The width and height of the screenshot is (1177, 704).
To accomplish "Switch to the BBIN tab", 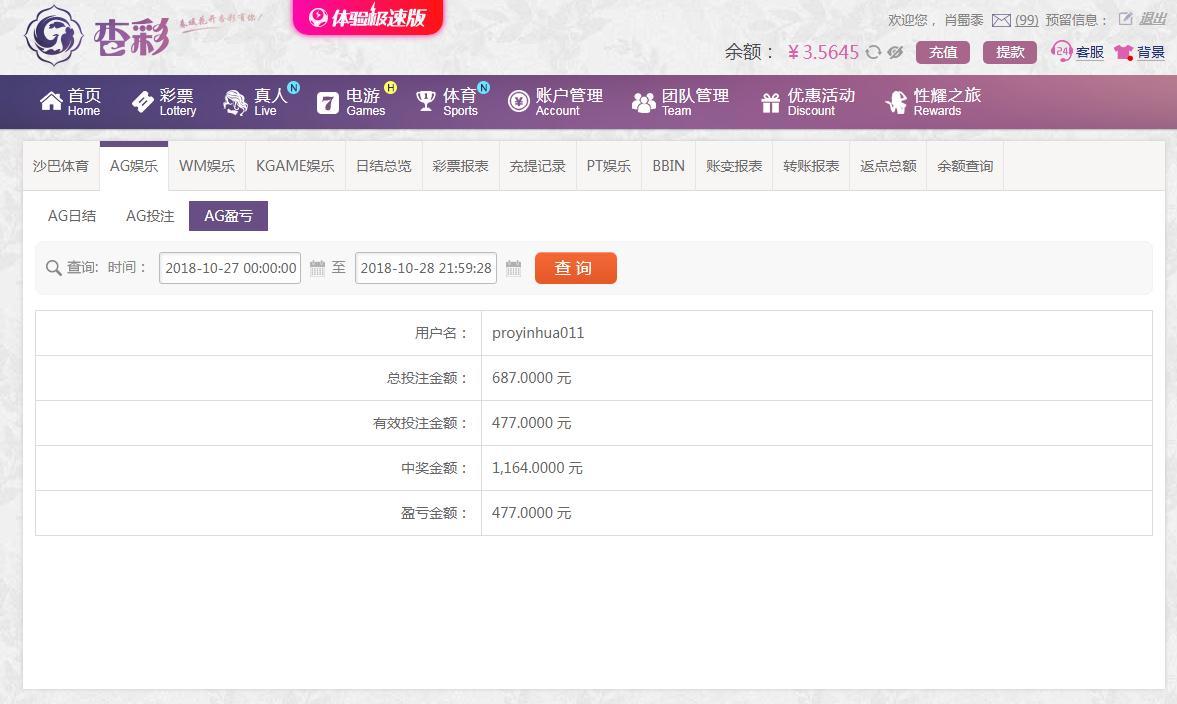I will (x=668, y=166).
